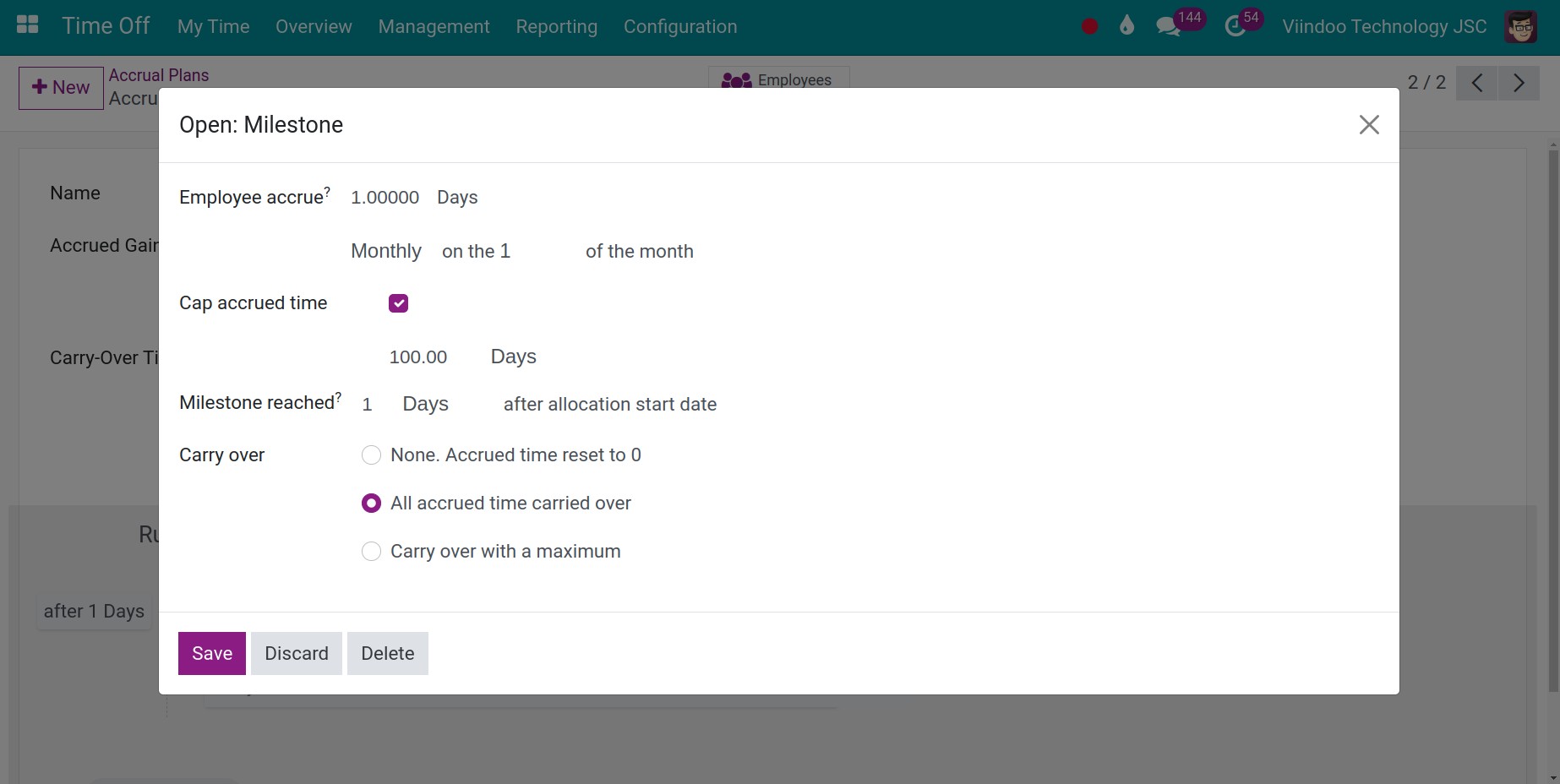
Task: Click the red recording dot icon
Action: pyautogui.click(x=1089, y=26)
